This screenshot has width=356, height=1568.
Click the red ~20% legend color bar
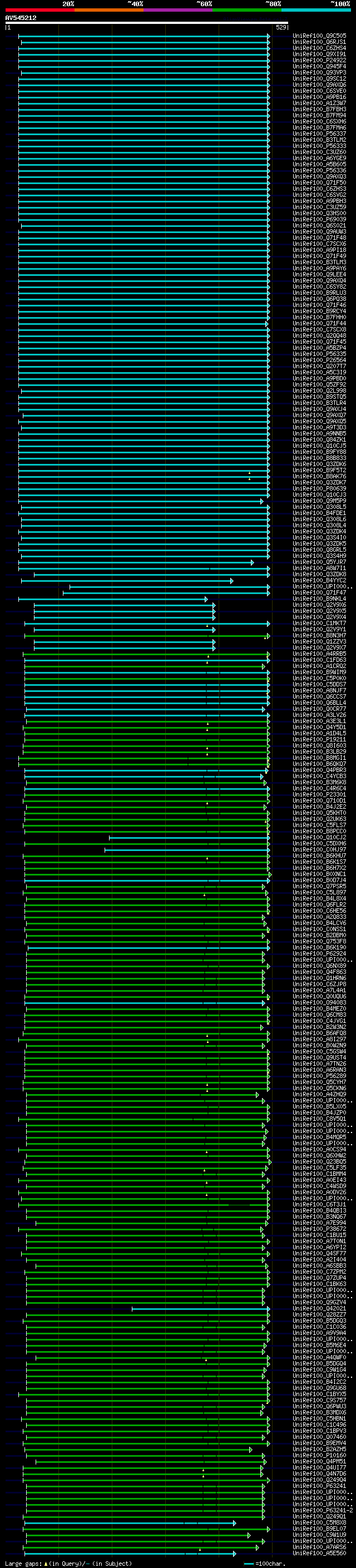point(39,11)
